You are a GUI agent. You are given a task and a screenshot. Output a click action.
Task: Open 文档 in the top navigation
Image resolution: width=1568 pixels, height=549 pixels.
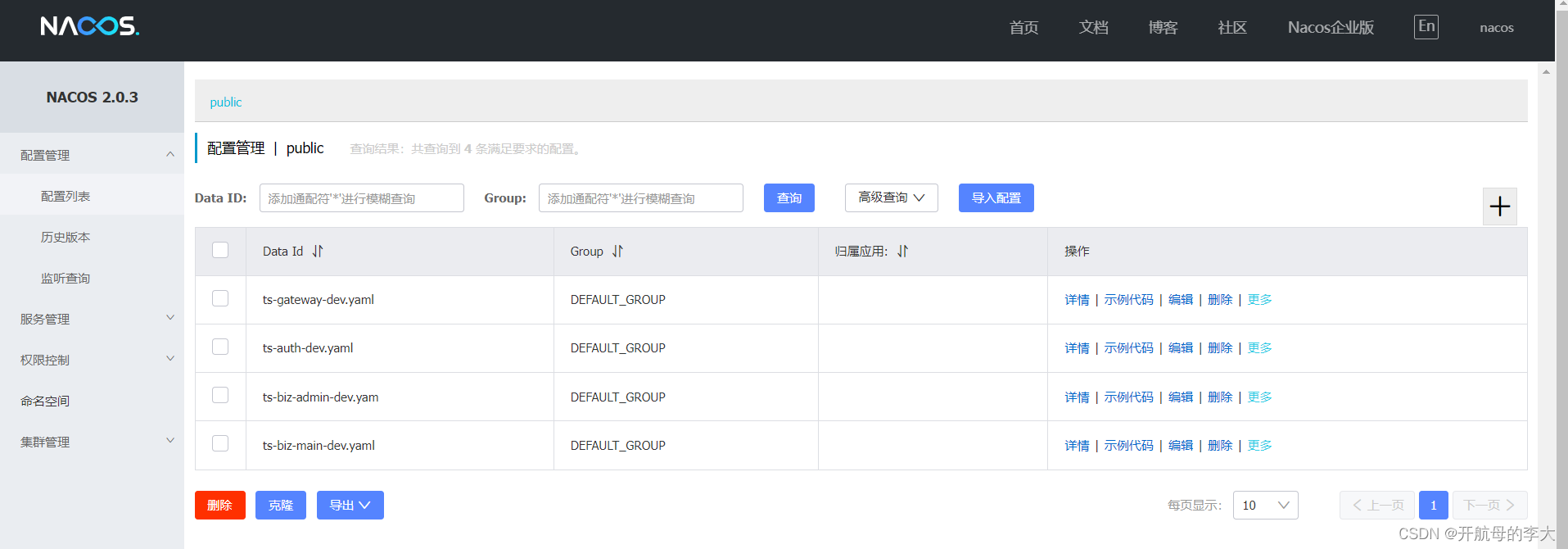point(1093,27)
